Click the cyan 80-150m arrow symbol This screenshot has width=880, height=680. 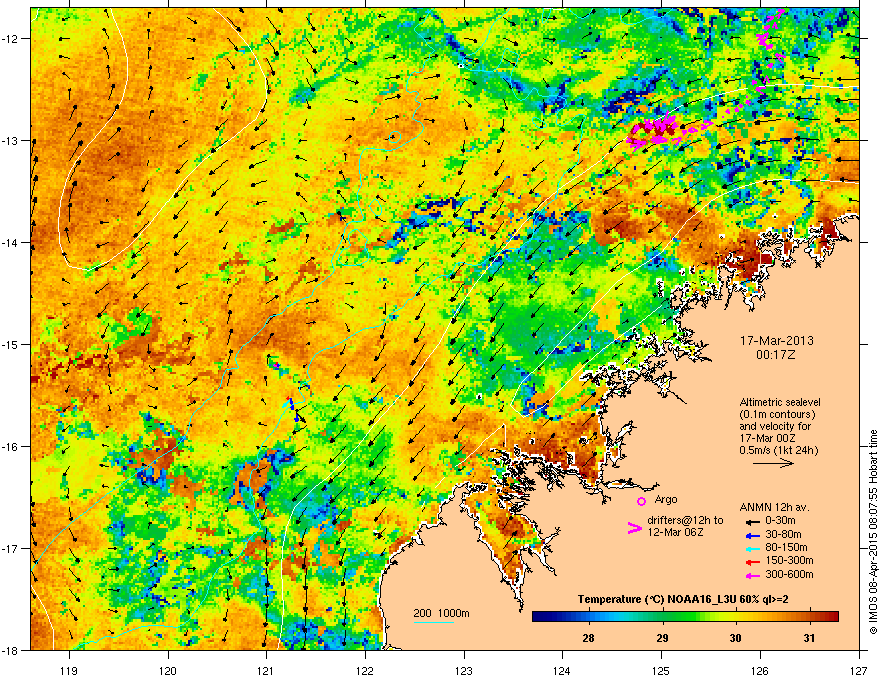coord(752,548)
